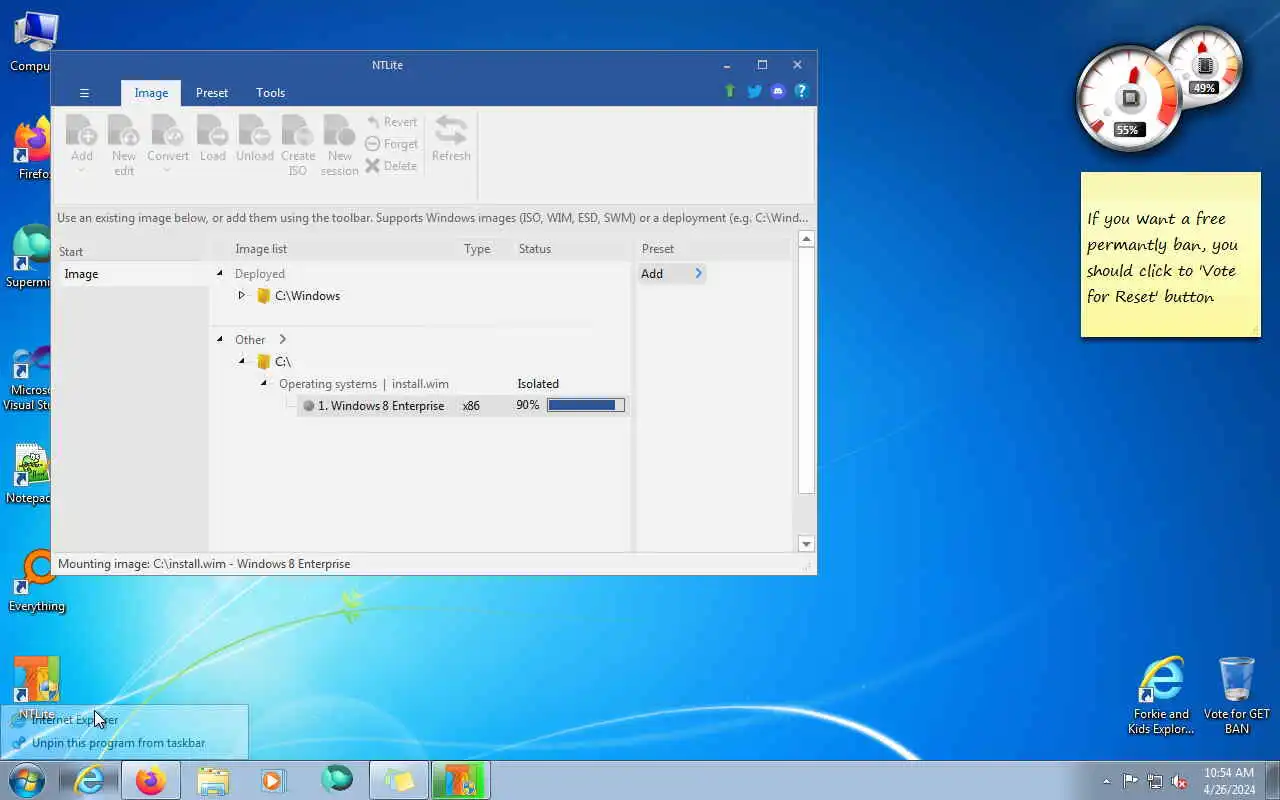
Task: Click the Create ISO toolbar icon
Action: [x=297, y=145]
